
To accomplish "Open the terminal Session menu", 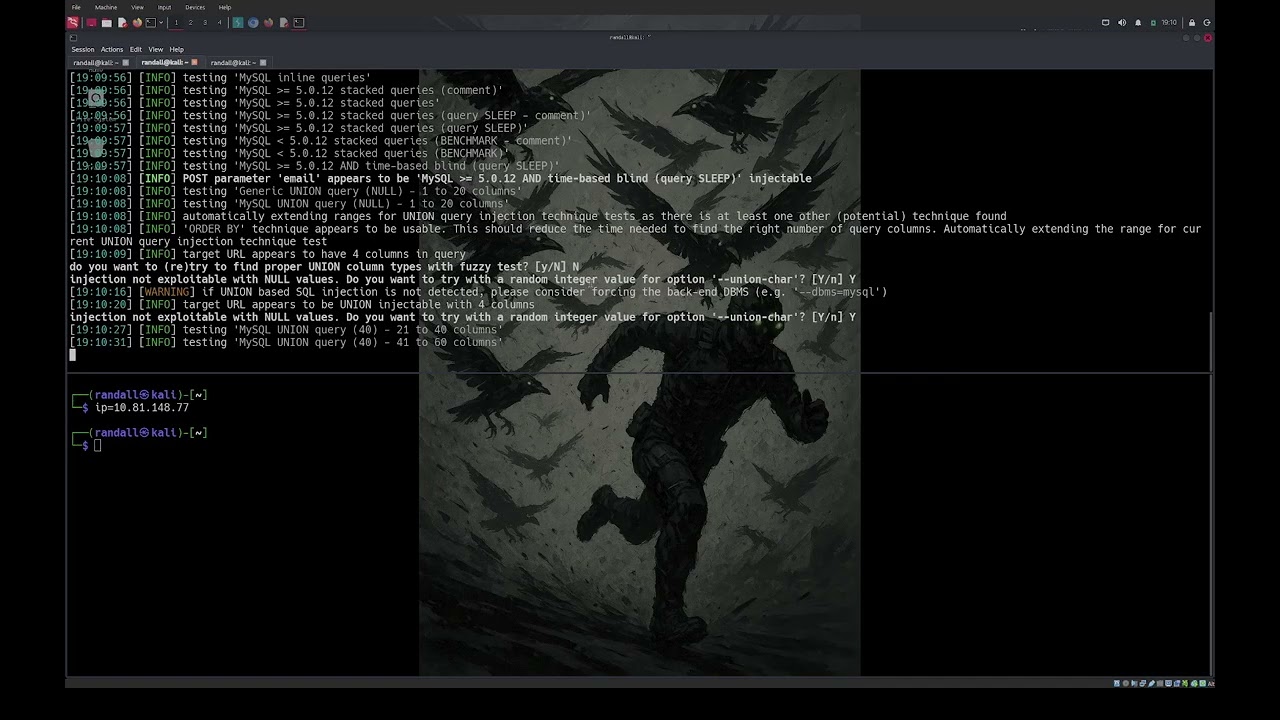I will pyautogui.click(x=83, y=49).
